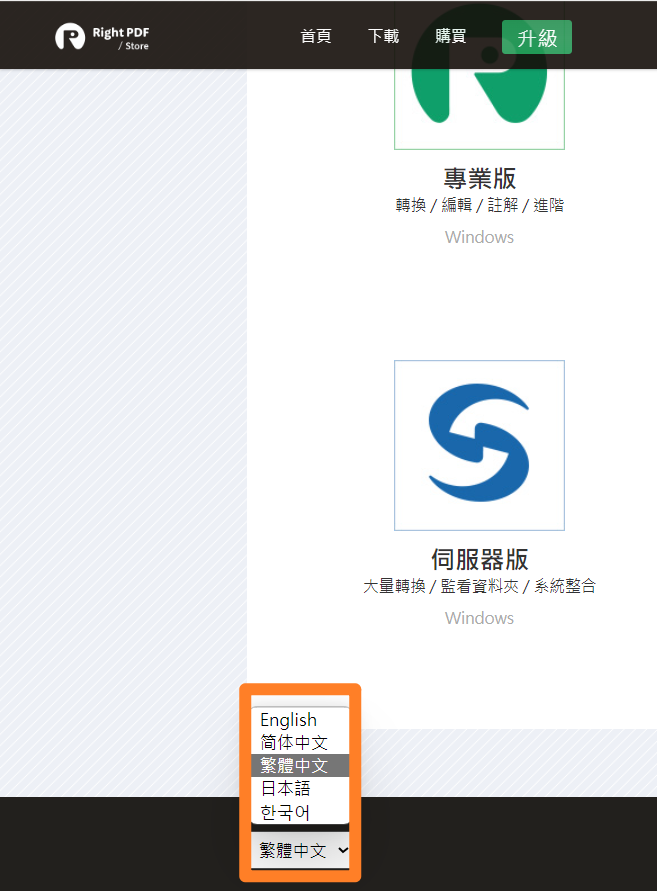Open the 首頁 home page link
The image size is (657, 891).
316,36
